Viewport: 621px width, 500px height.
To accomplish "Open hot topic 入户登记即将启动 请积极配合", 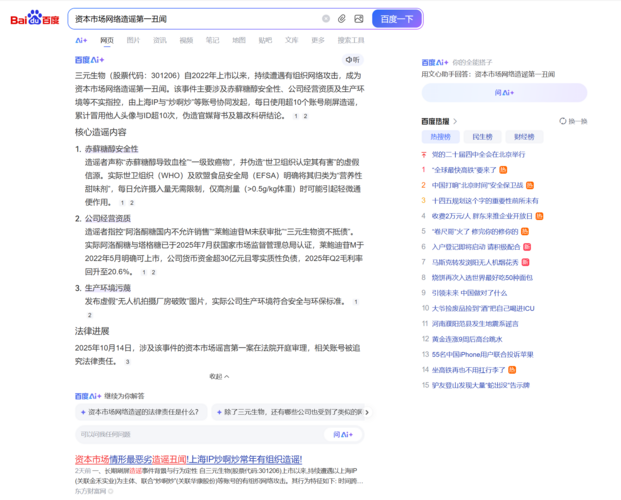I will (x=476, y=247).
